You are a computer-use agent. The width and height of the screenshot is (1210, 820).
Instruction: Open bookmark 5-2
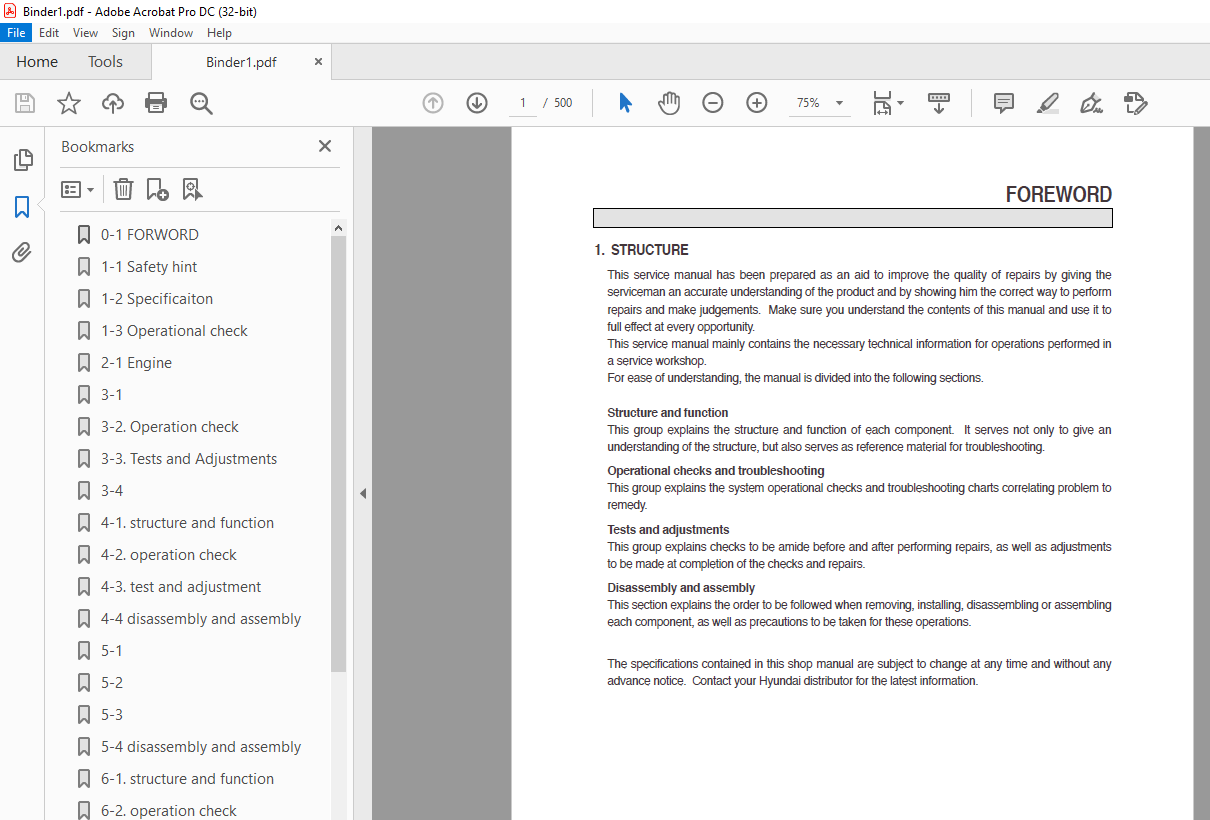click(x=112, y=683)
